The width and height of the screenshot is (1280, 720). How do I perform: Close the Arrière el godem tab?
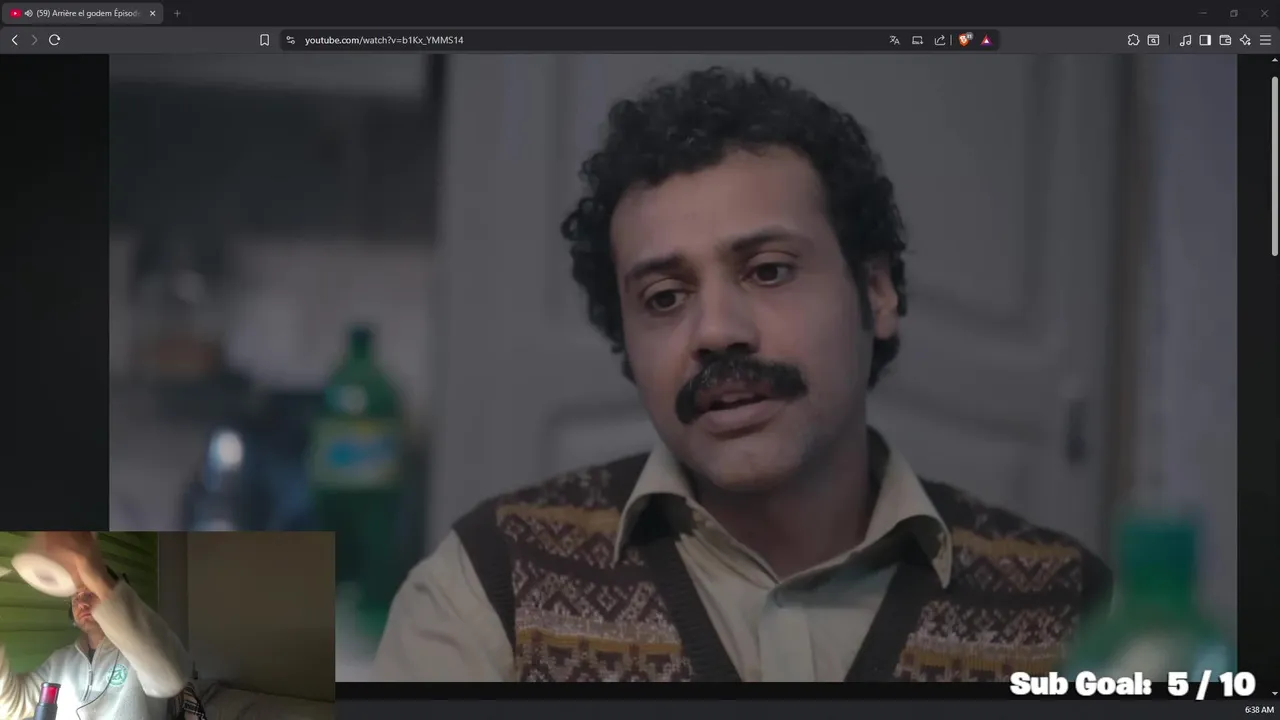(153, 13)
